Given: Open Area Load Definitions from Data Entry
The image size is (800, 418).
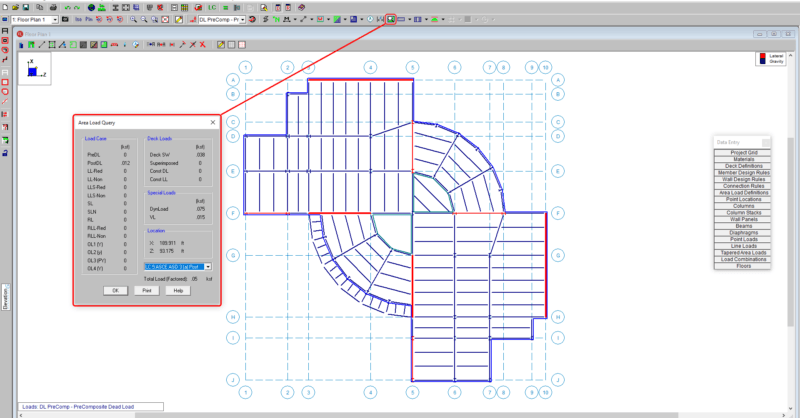Looking at the screenshot, I should click(x=742, y=191).
